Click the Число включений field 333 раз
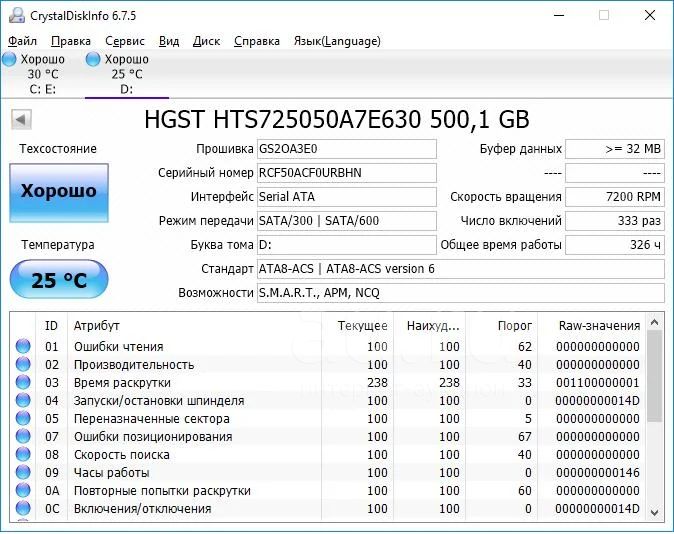The height and width of the screenshot is (534, 674). (615, 221)
